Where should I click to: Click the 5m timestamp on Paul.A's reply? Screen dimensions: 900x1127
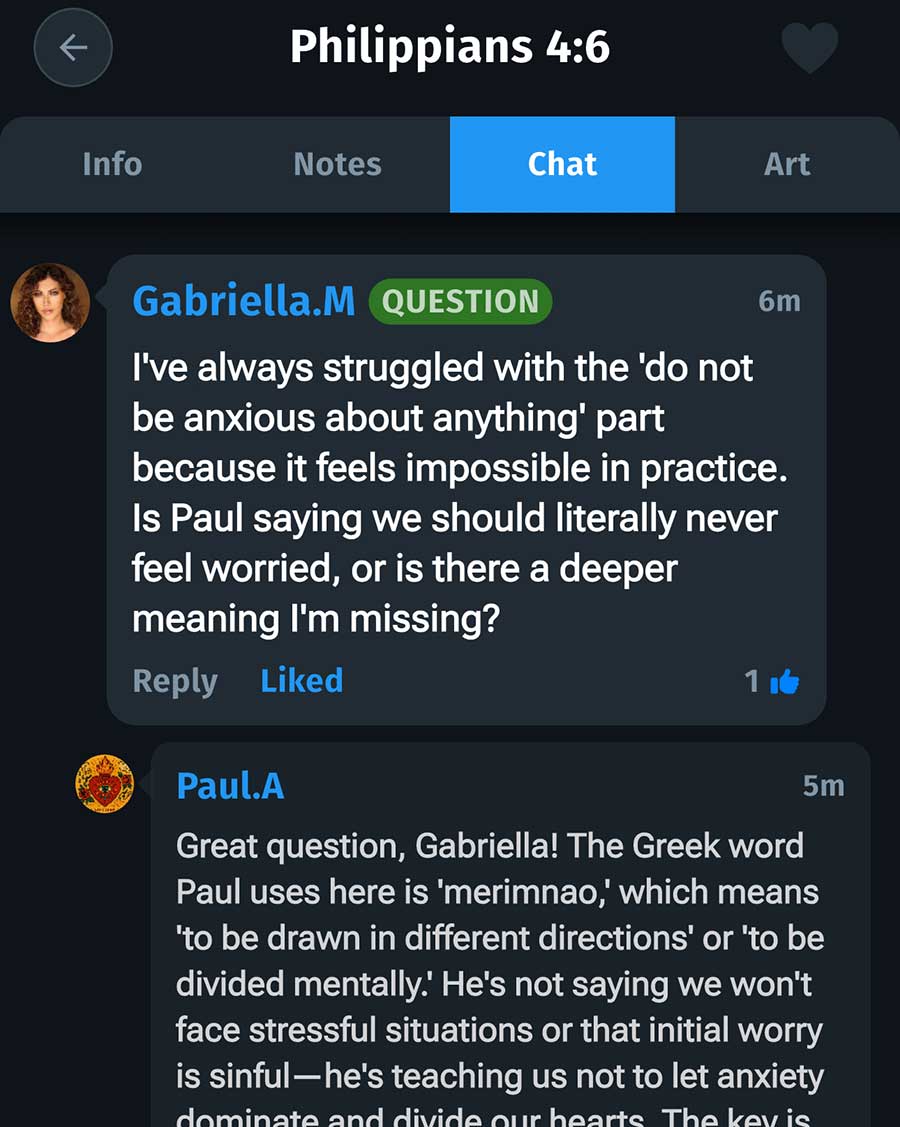[x=824, y=787]
